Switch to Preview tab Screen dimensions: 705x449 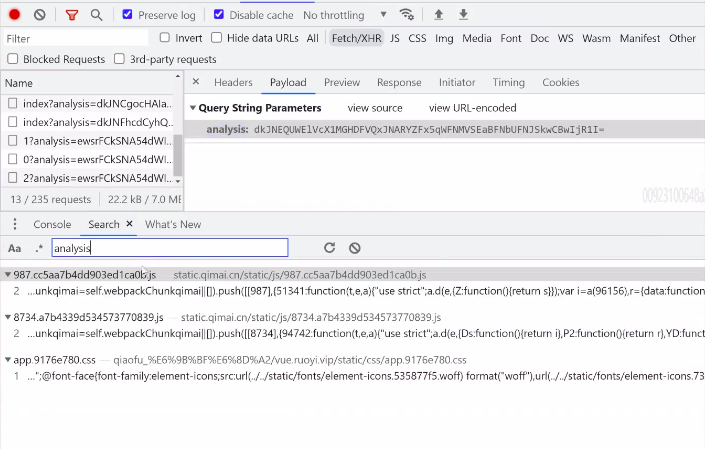pyautogui.click(x=342, y=82)
